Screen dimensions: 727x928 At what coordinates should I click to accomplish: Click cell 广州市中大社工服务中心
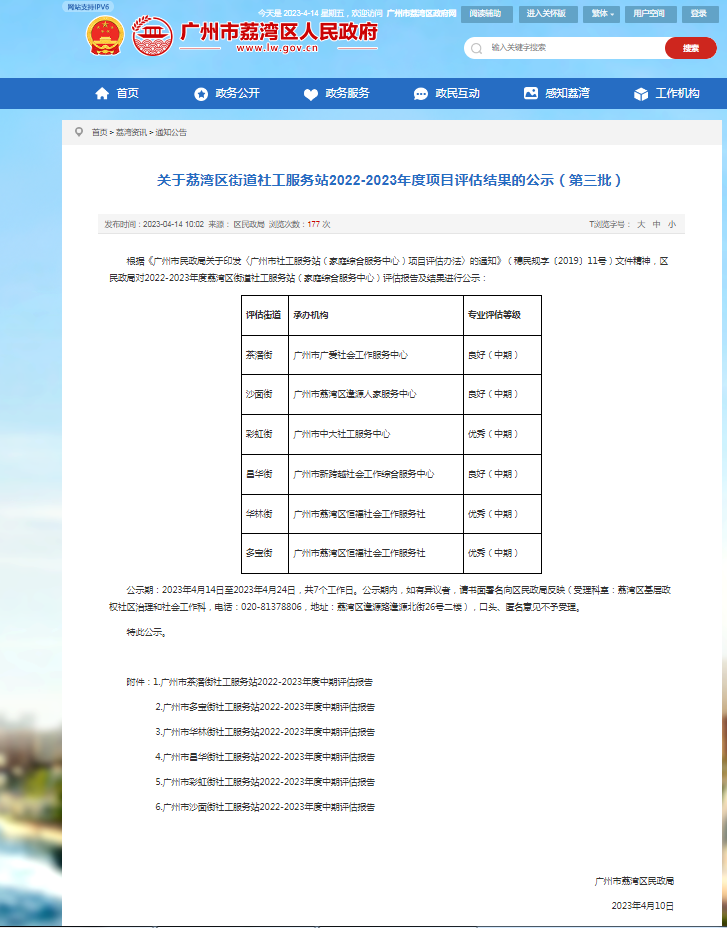coord(376,434)
